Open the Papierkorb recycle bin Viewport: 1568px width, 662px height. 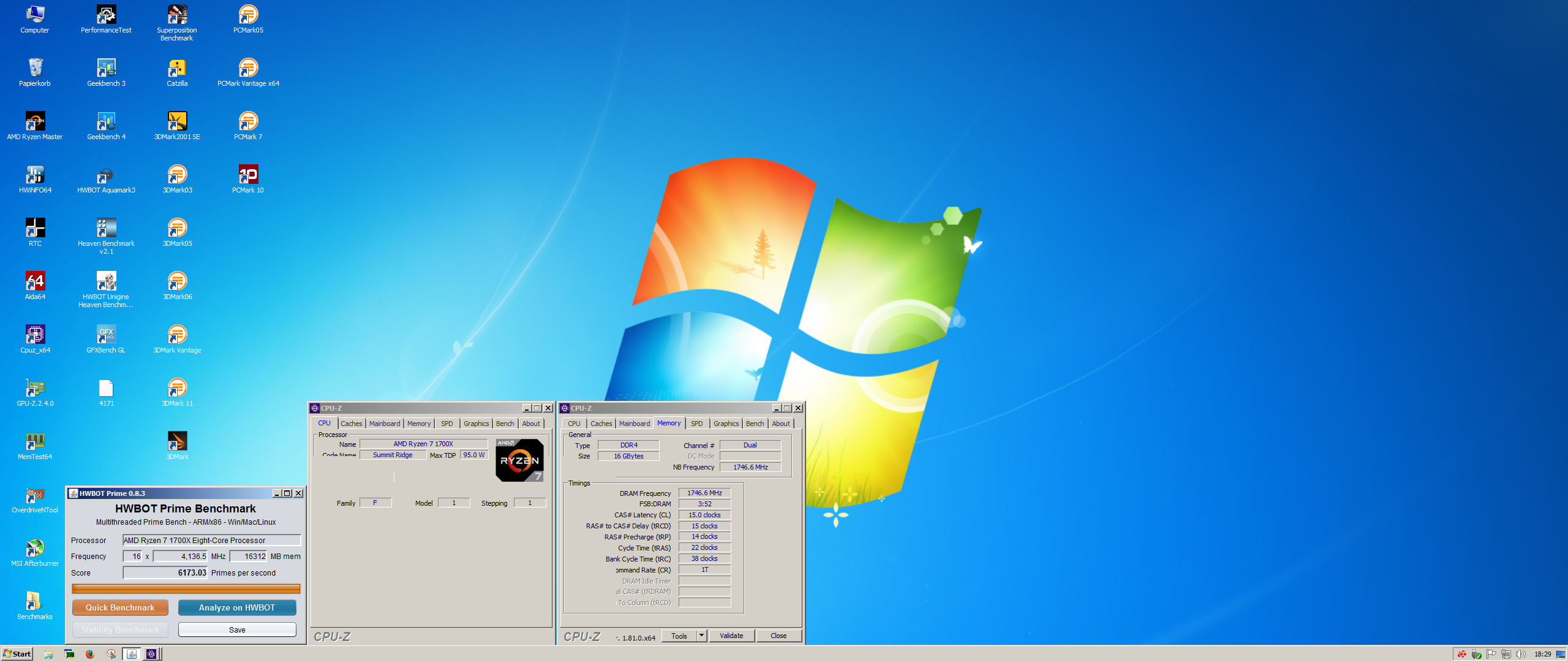pyautogui.click(x=35, y=72)
